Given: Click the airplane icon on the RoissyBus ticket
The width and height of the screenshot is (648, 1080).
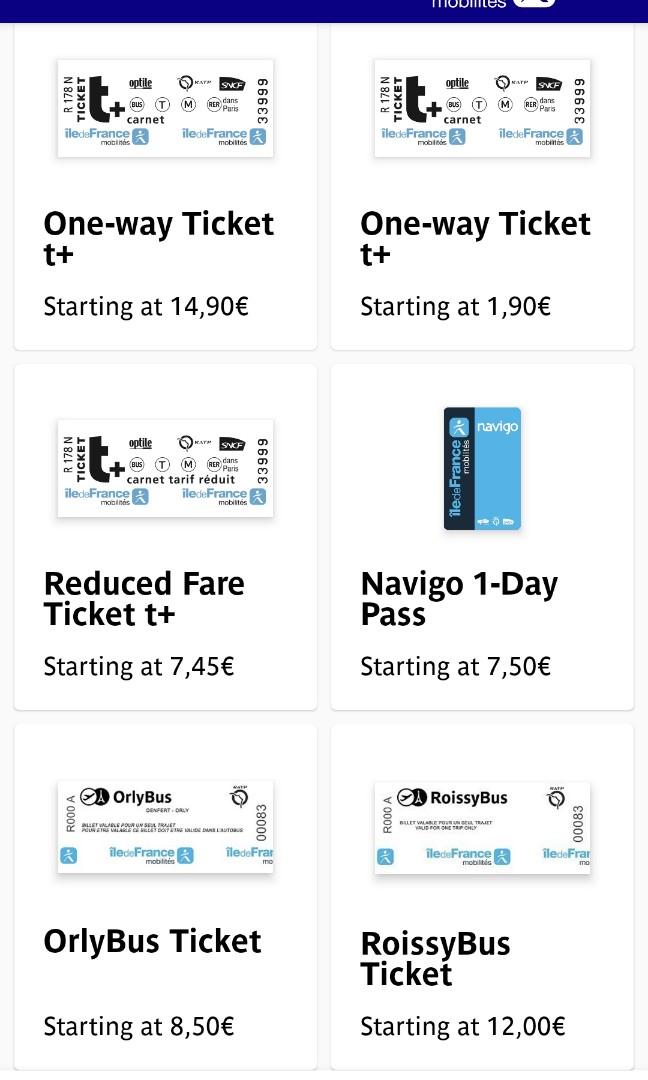Looking at the screenshot, I should (x=412, y=797).
